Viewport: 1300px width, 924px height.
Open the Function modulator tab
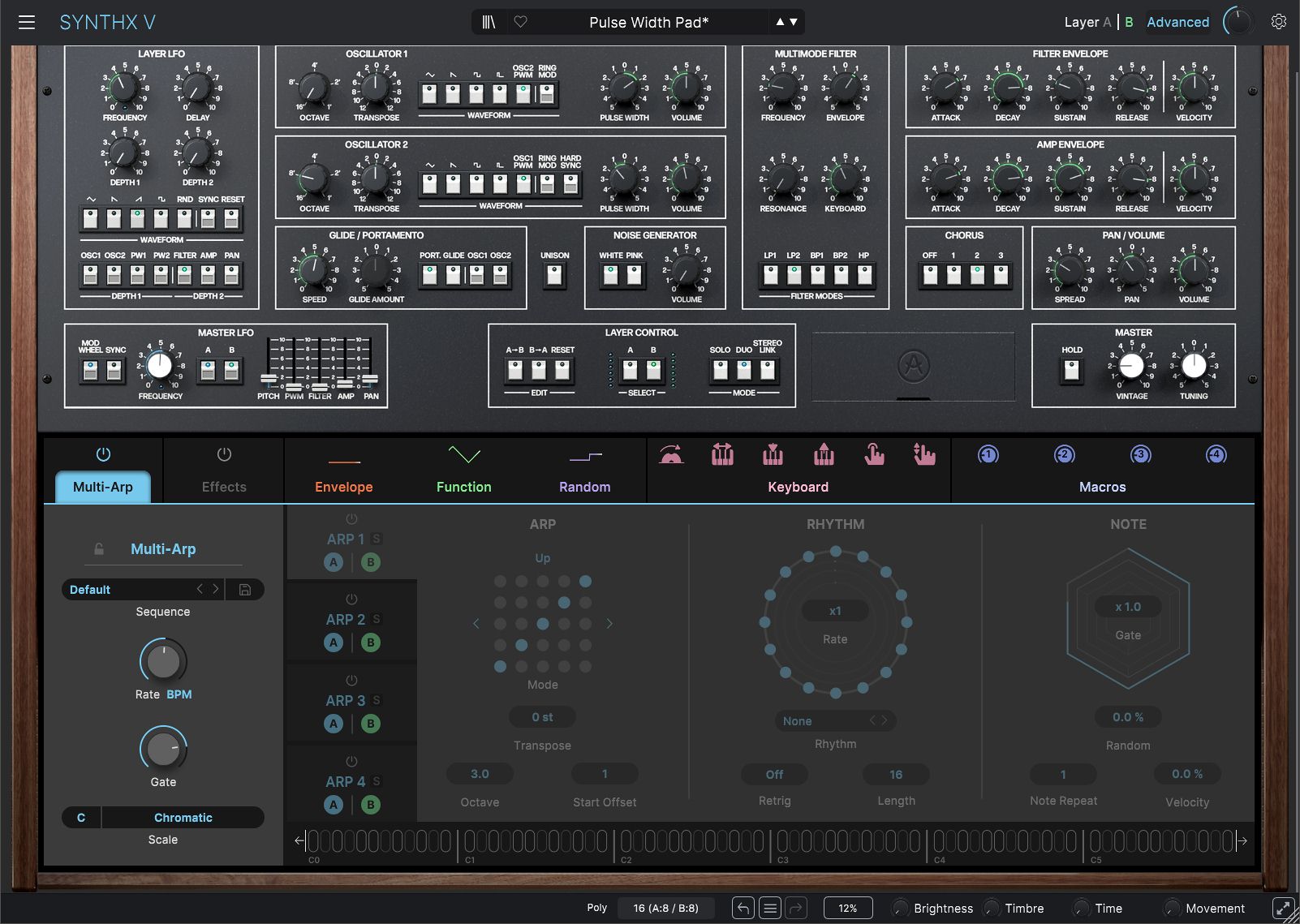(464, 487)
